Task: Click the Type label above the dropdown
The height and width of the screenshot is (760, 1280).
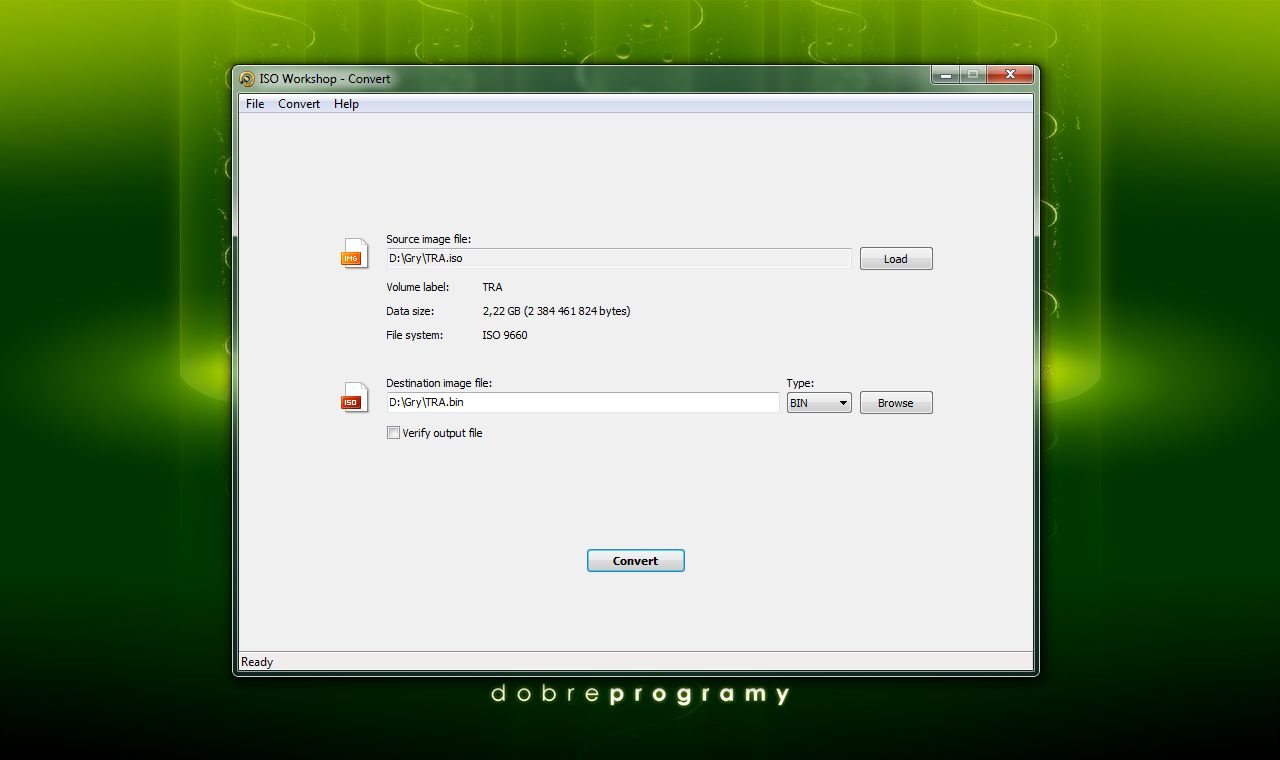Action: click(x=800, y=383)
